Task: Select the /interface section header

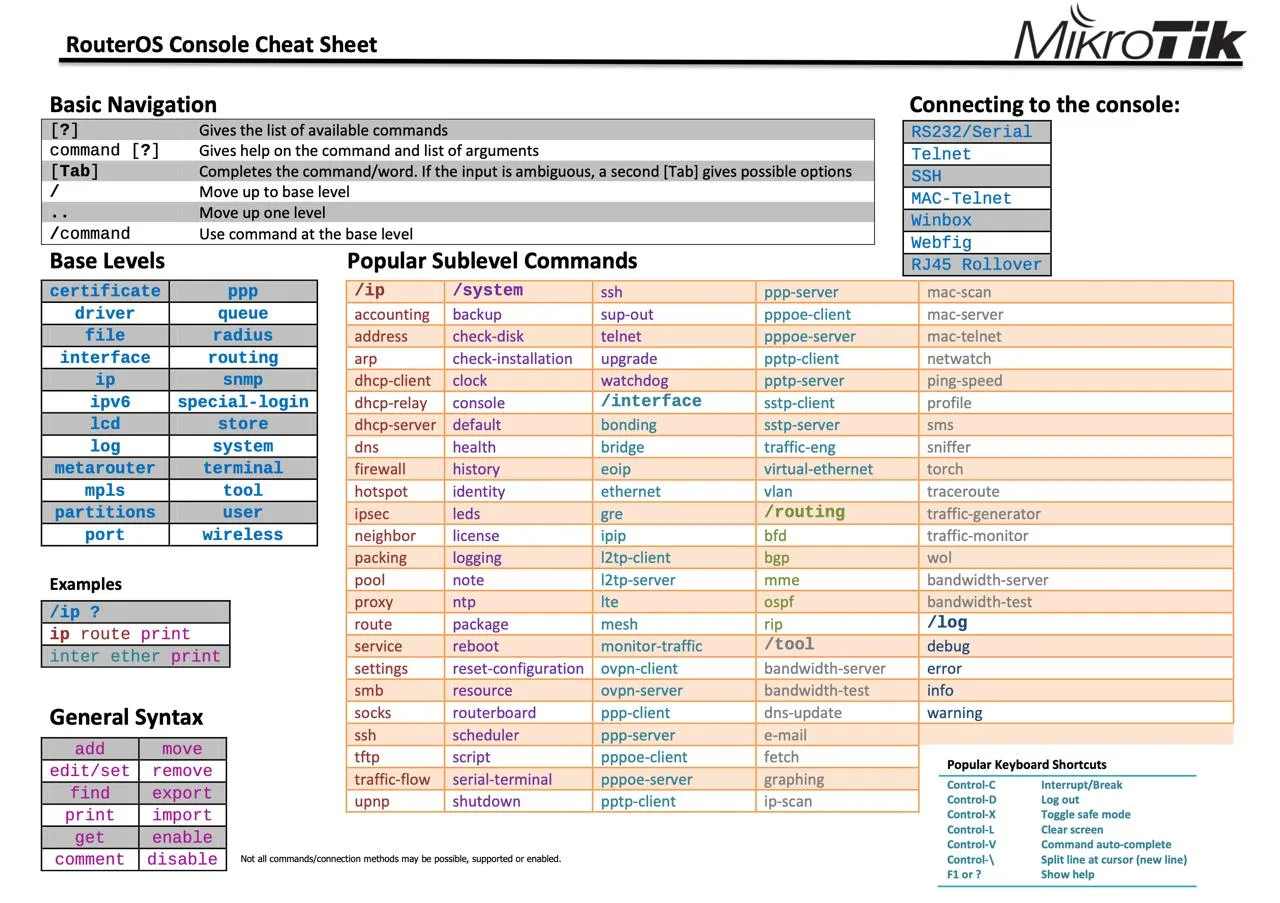Action: 651,401
